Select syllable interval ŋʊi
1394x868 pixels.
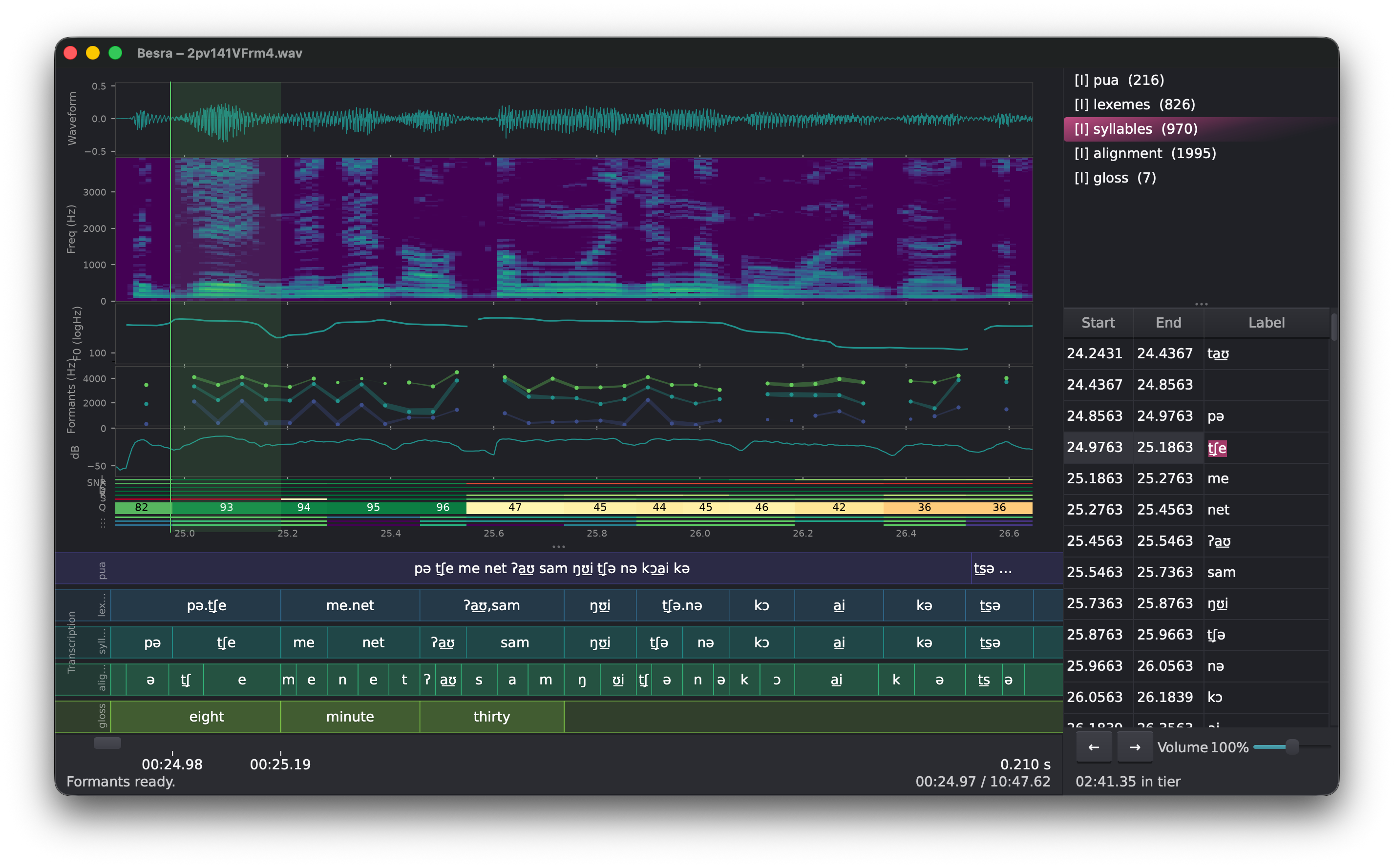600,643
